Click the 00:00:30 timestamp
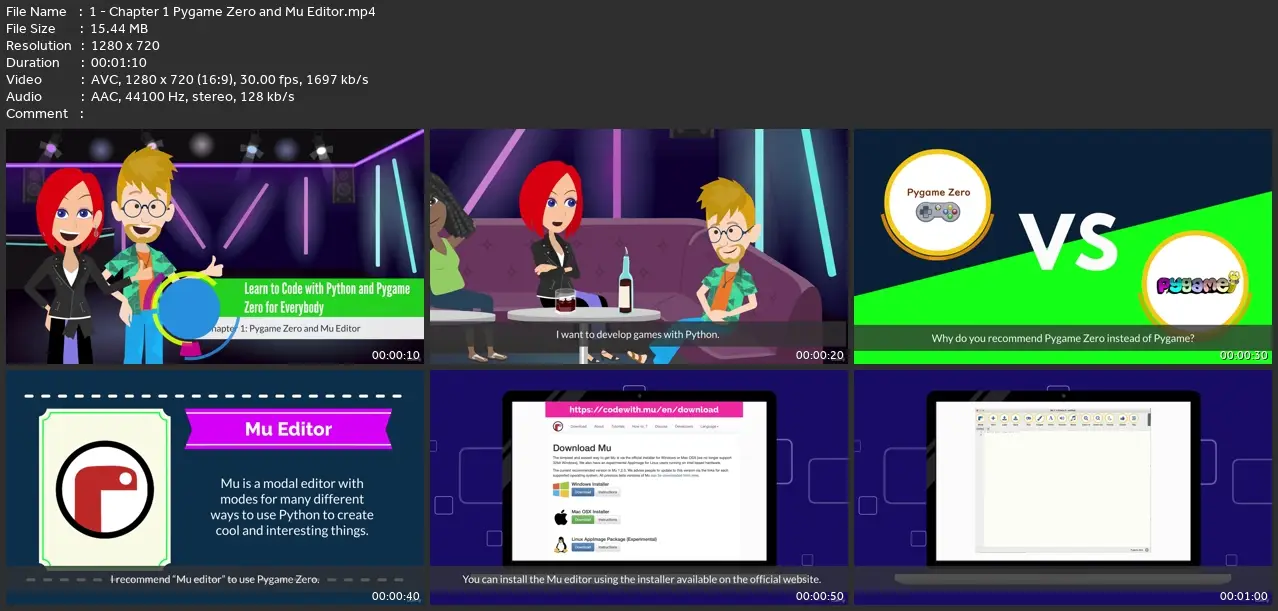Viewport: 1278px width, 611px height. point(1244,355)
